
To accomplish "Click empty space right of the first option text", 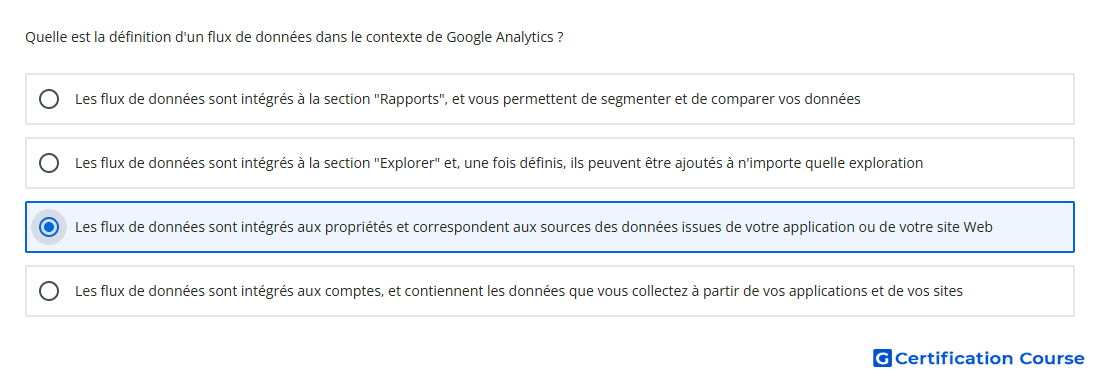I will (968, 99).
